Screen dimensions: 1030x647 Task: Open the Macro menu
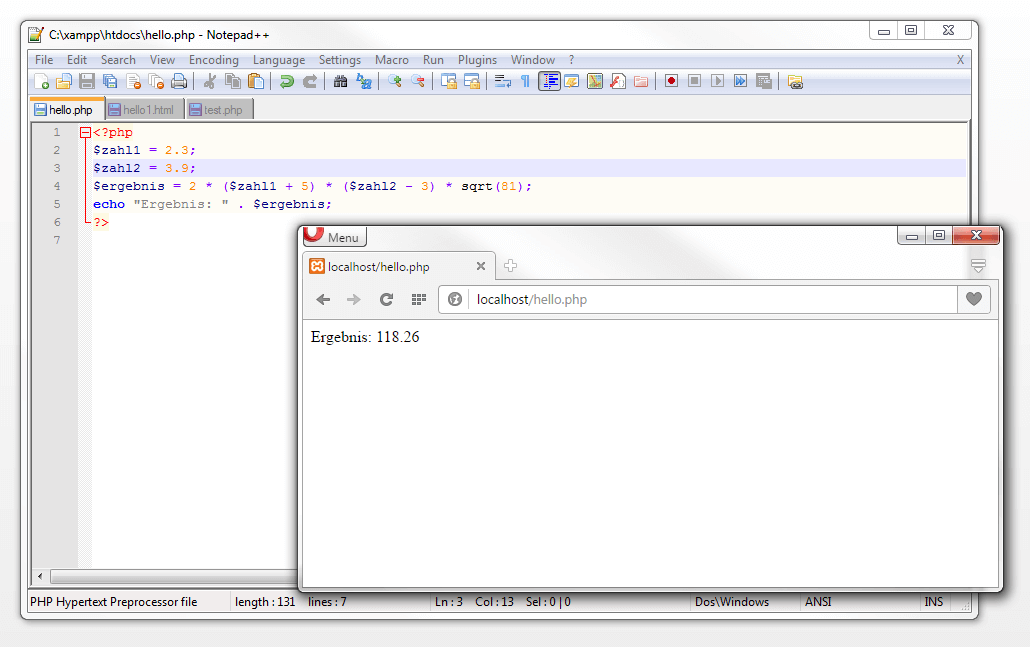[x=392, y=60]
